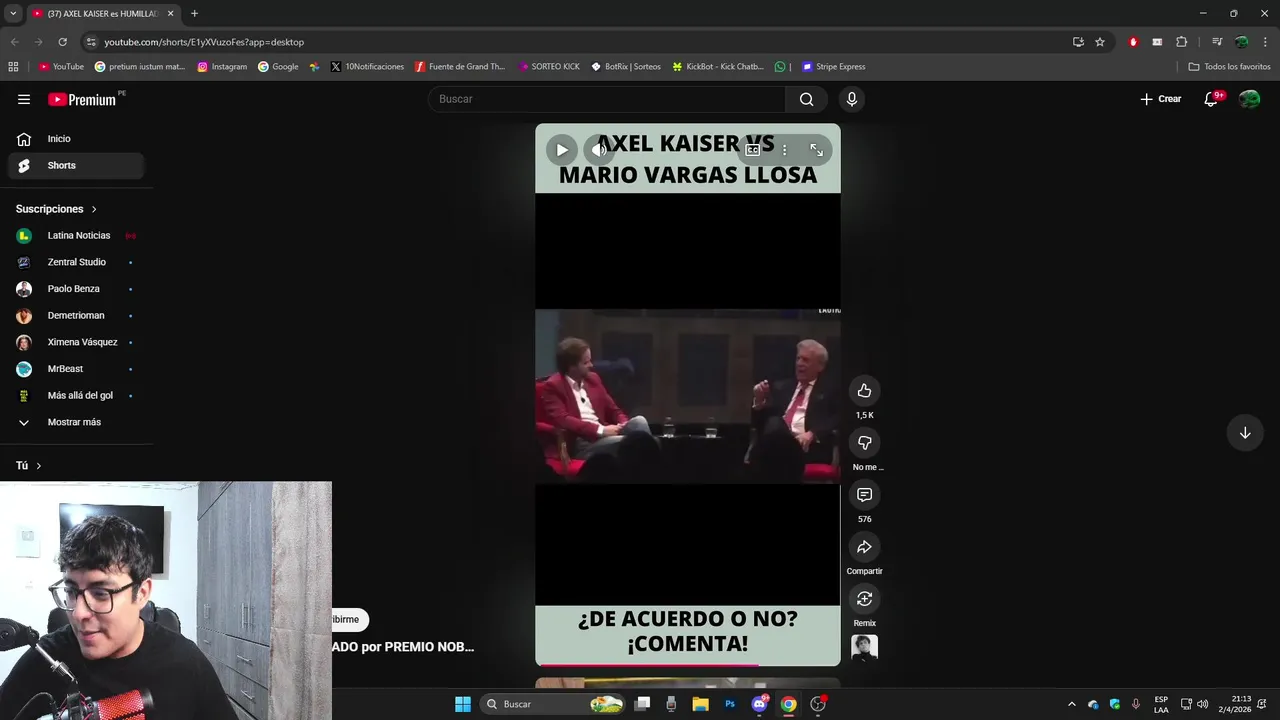This screenshot has height=720, width=1280.
Task: Expand Mostrar más subscriptions
Action: [76, 422]
